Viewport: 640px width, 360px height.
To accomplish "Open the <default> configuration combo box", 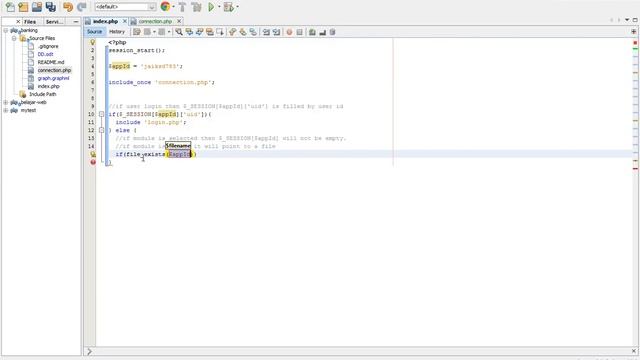I will [125, 7].
